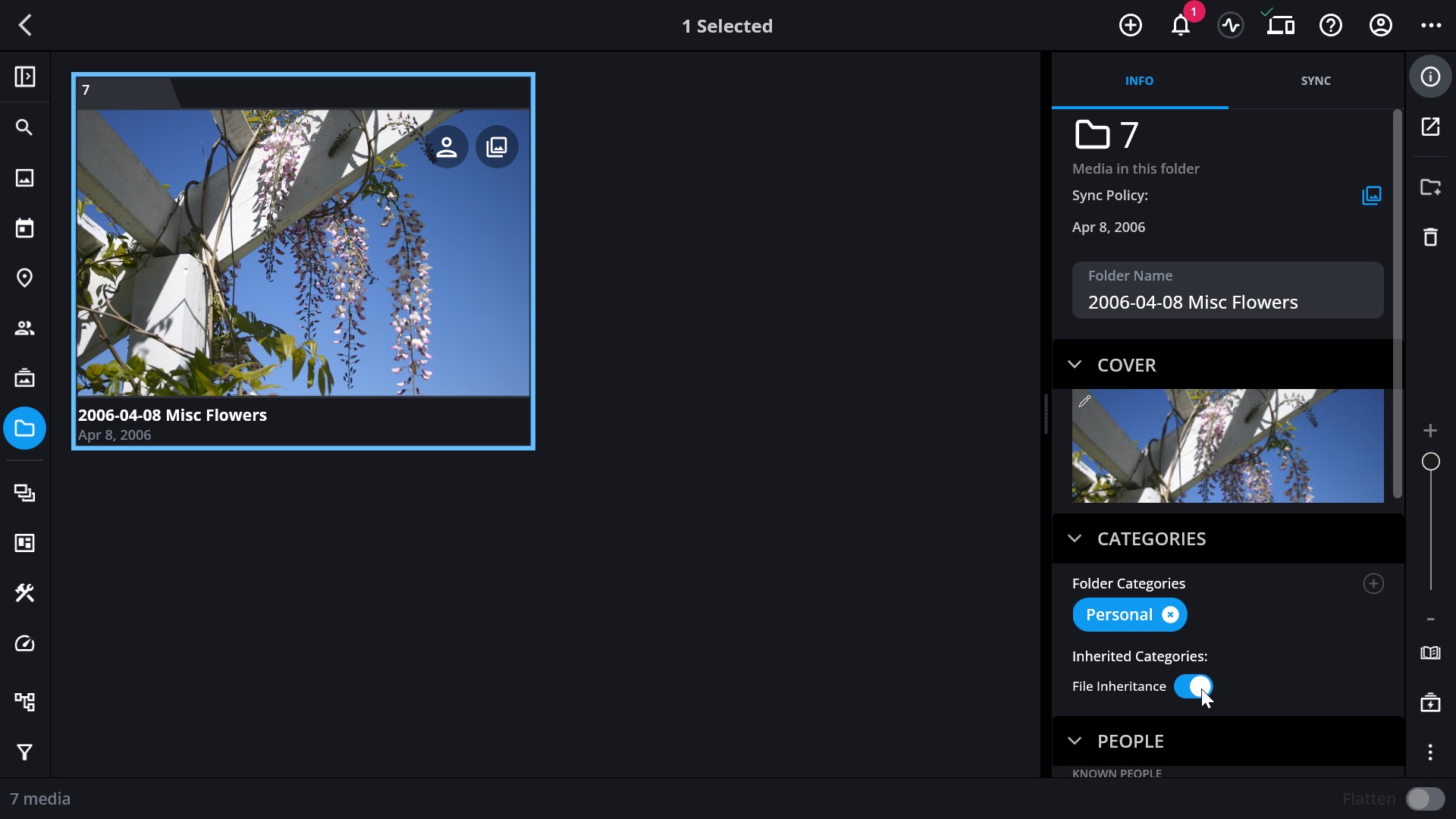Click the photo stack icon on folder thumbnail
The width and height of the screenshot is (1456, 819).
pyautogui.click(x=497, y=146)
